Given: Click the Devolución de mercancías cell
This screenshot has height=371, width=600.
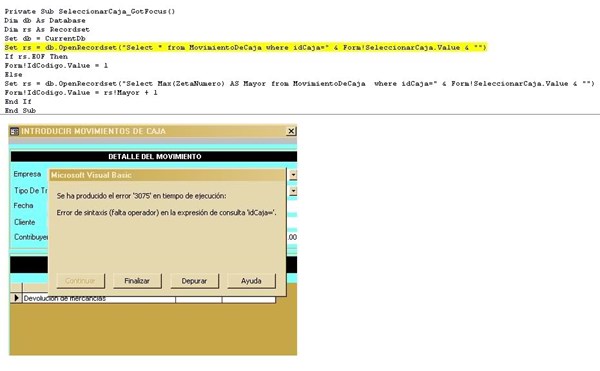Looking at the screenshot, I should [99, 299].
